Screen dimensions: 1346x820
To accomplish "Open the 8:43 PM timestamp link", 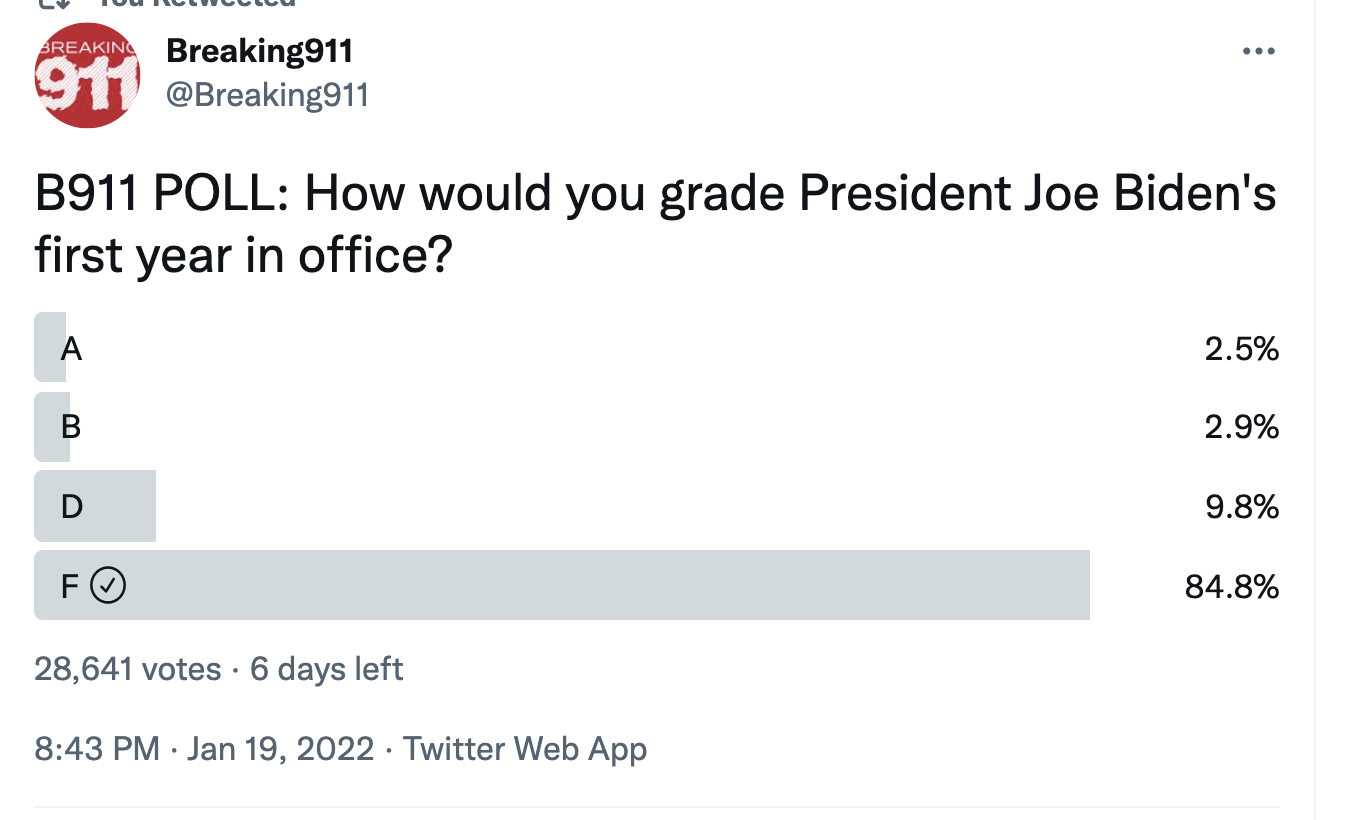I will [96, 749].
